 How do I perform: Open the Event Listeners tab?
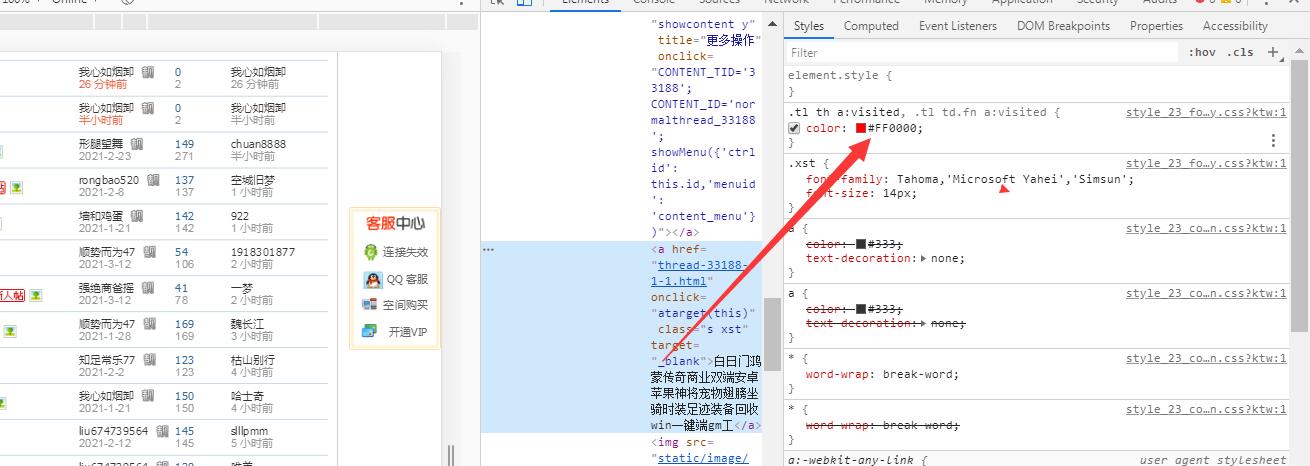pyautogui.click(x=958, y=26)
